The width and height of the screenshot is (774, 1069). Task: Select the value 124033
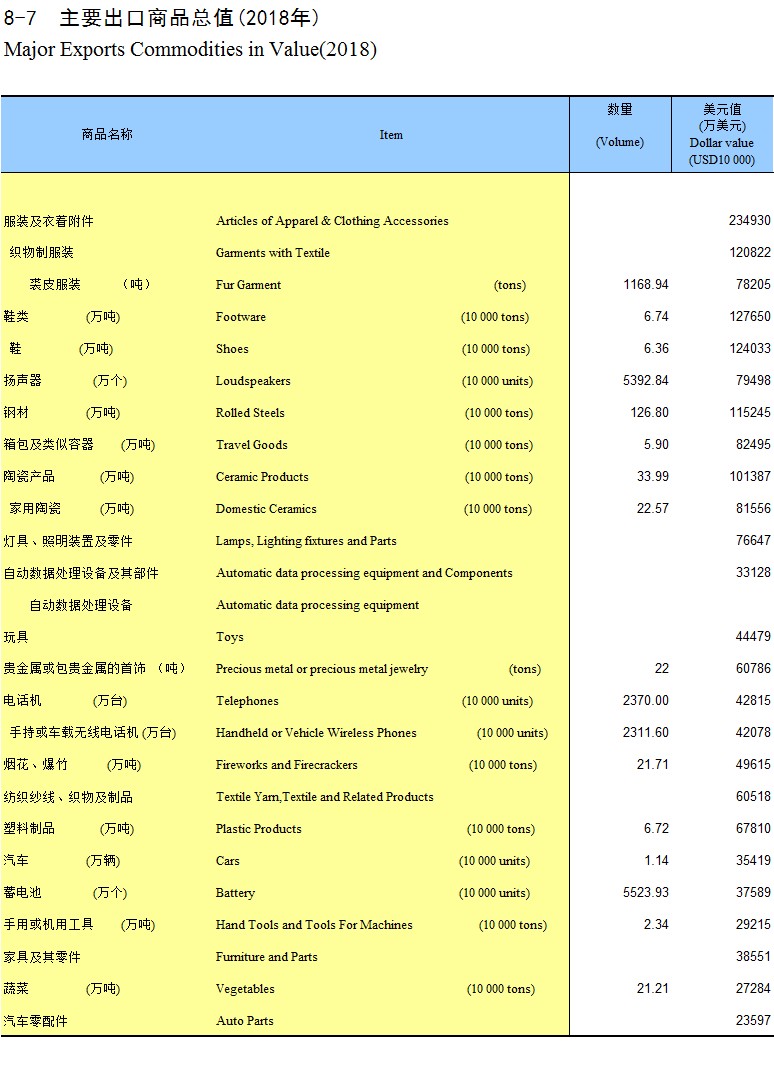749,348
